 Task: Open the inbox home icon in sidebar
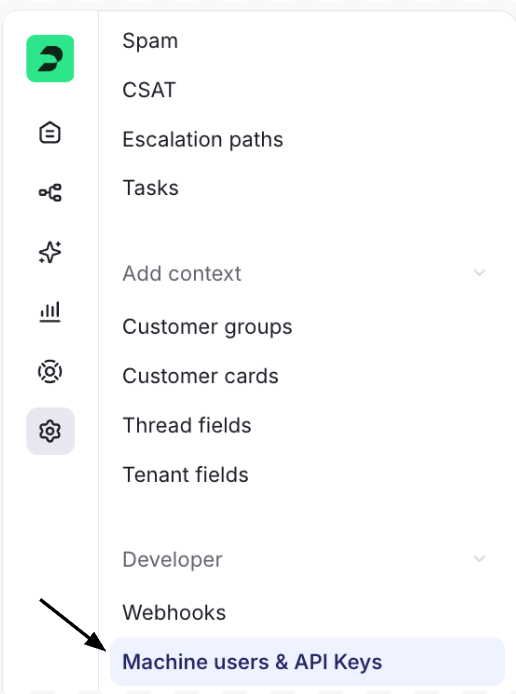point(50,132)
